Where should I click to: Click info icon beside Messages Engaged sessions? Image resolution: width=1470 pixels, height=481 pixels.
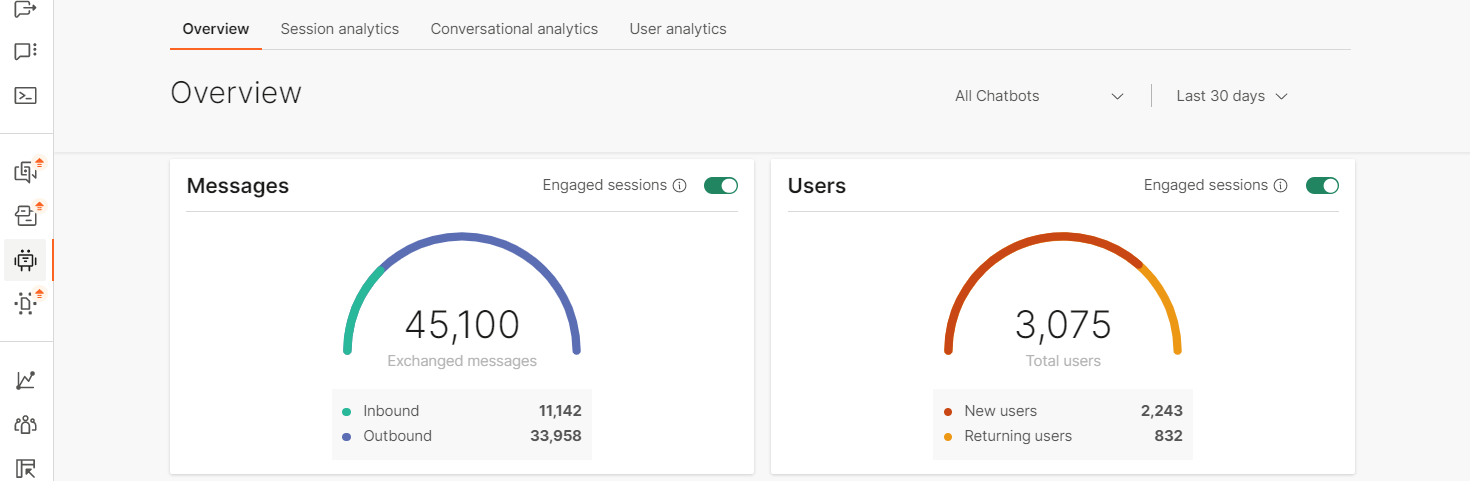tap(680, 186)
